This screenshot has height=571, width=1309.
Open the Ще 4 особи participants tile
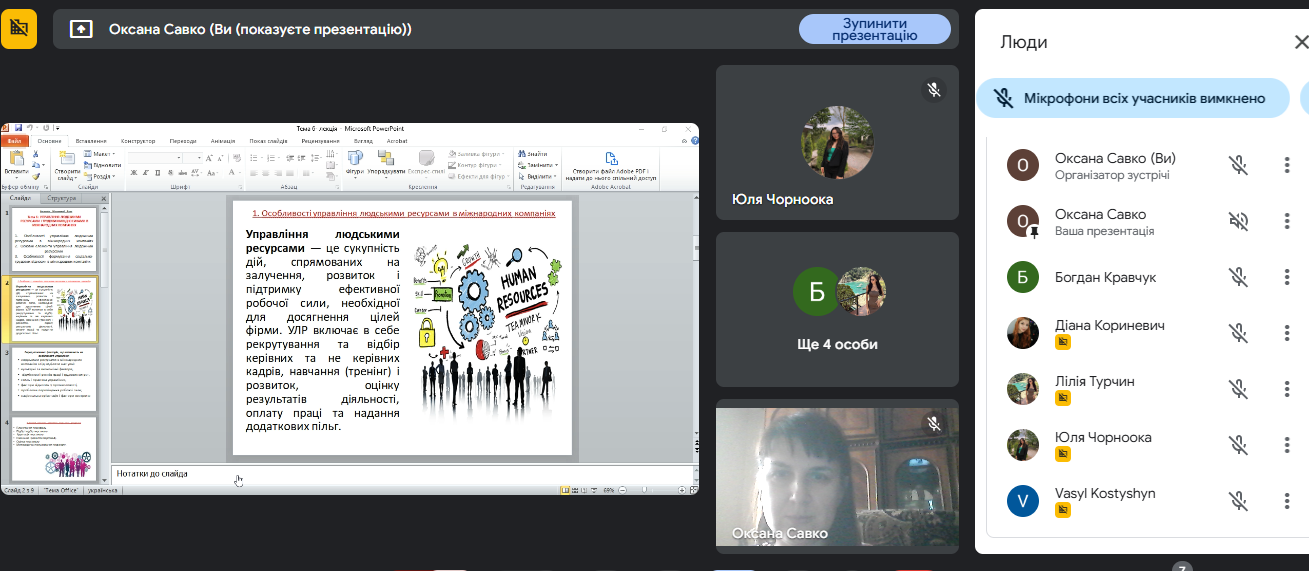click(x=837, y=310)
